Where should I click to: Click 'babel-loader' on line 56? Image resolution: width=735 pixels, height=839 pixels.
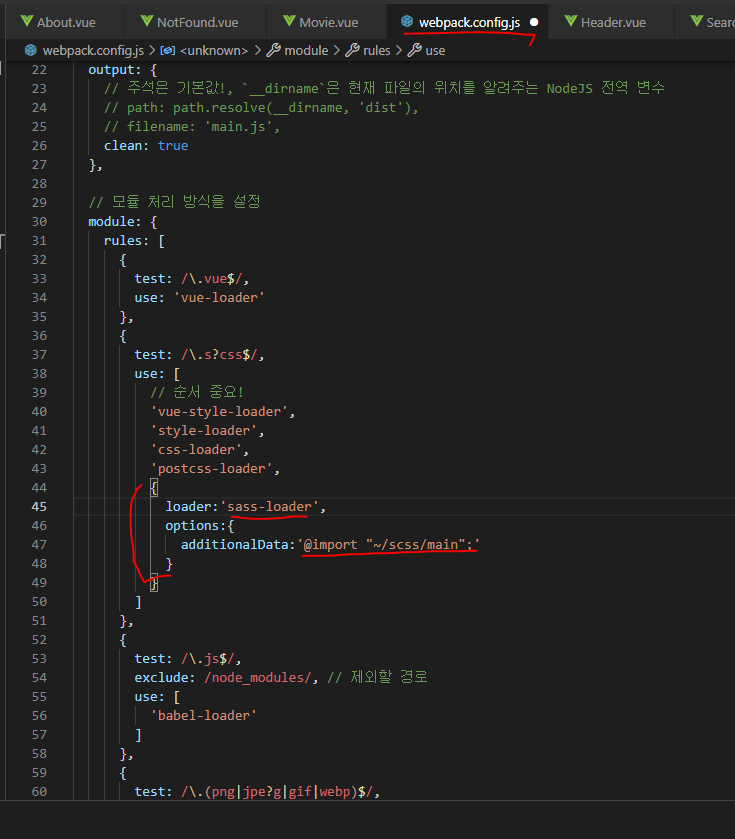pyautogui.click(x=204, y=716)
